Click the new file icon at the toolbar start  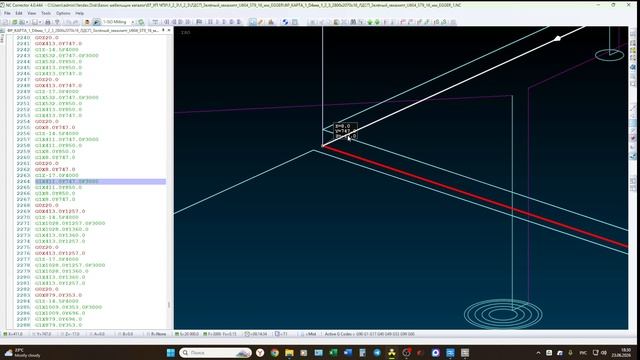[x=5, y=22]
